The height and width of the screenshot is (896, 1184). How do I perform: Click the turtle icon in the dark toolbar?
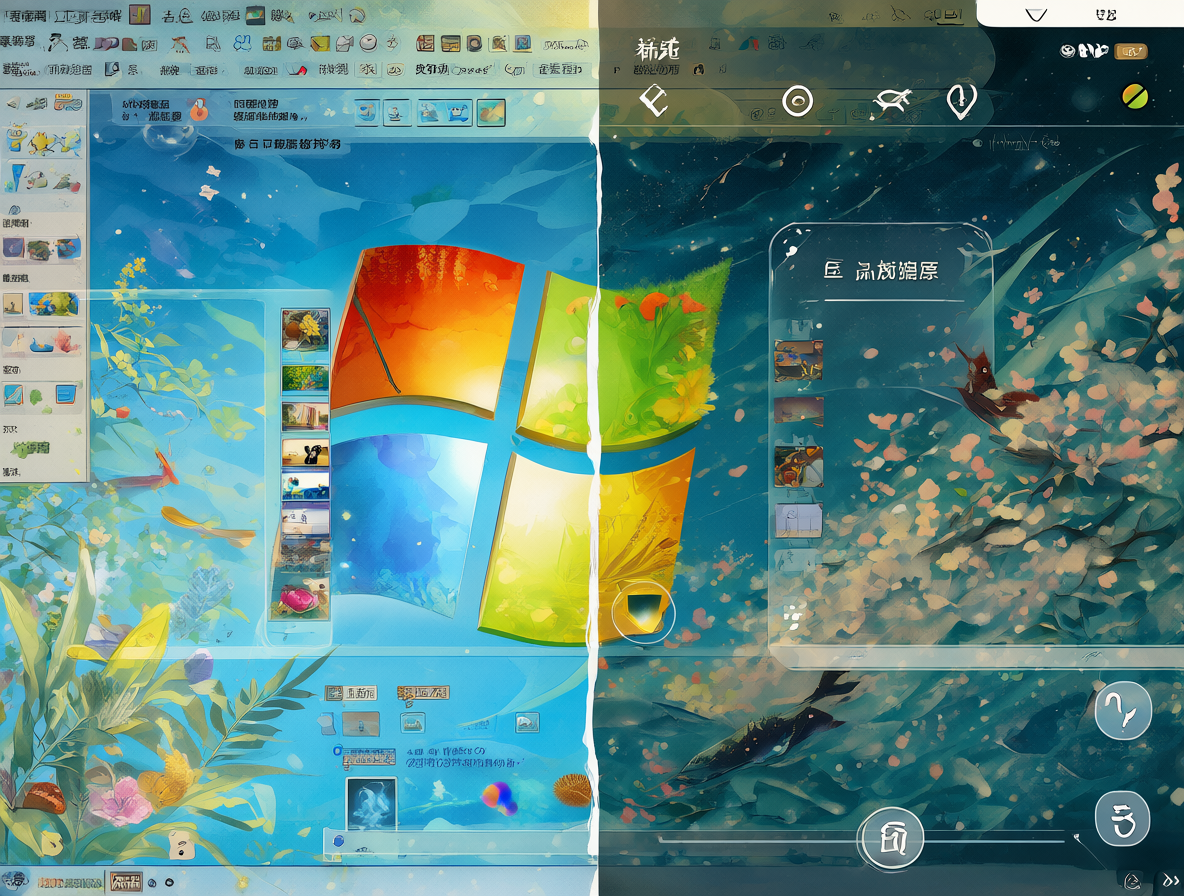click(x=892, y=101)
